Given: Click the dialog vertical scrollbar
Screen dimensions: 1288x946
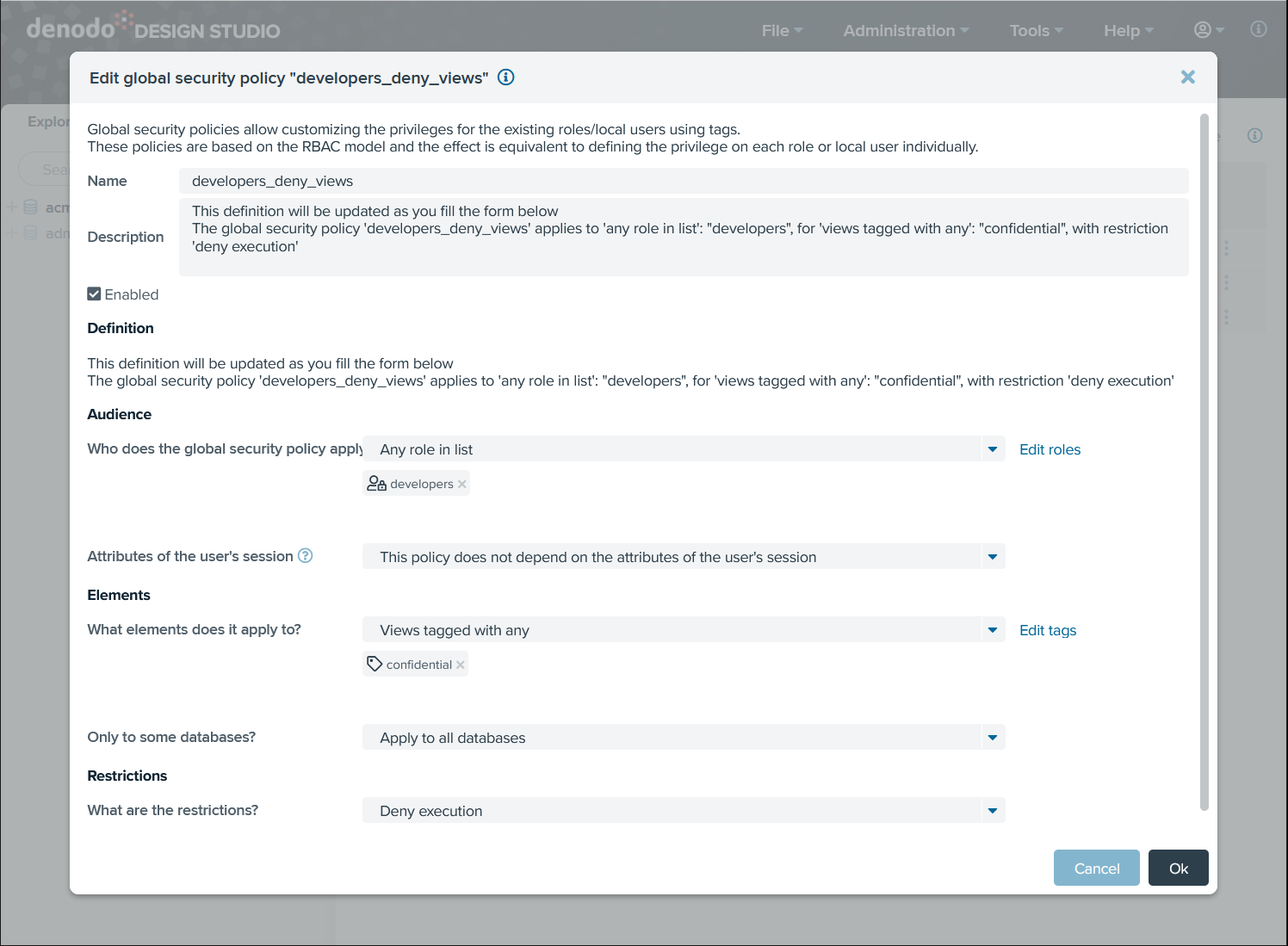Looking at the screenshot, I should tap(1204, 461).
